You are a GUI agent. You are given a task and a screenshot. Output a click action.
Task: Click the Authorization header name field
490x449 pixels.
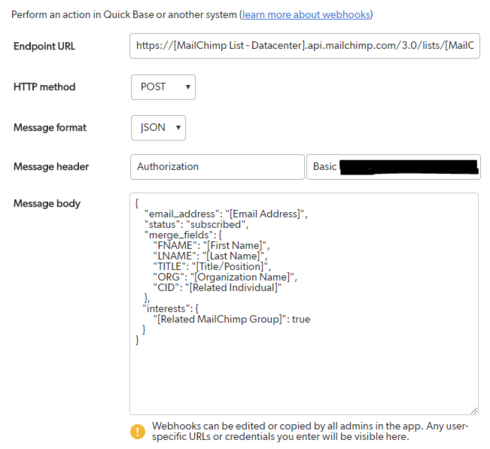217,167
